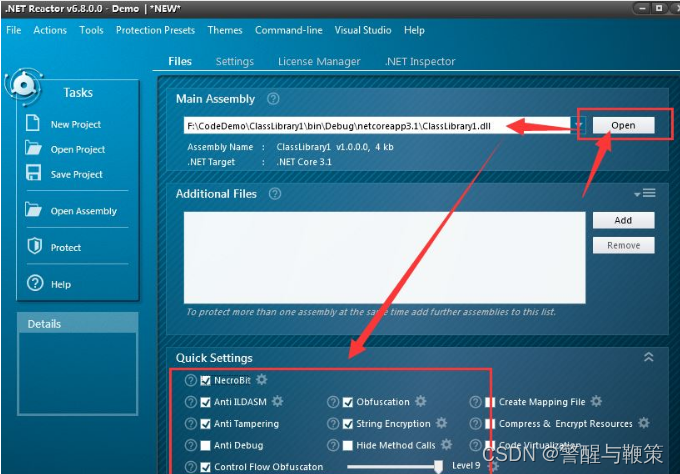This screenshot has width=680, height=474.
Task: Show help for Control Flow Obfuscation option
Action: (x=191, y=467)
